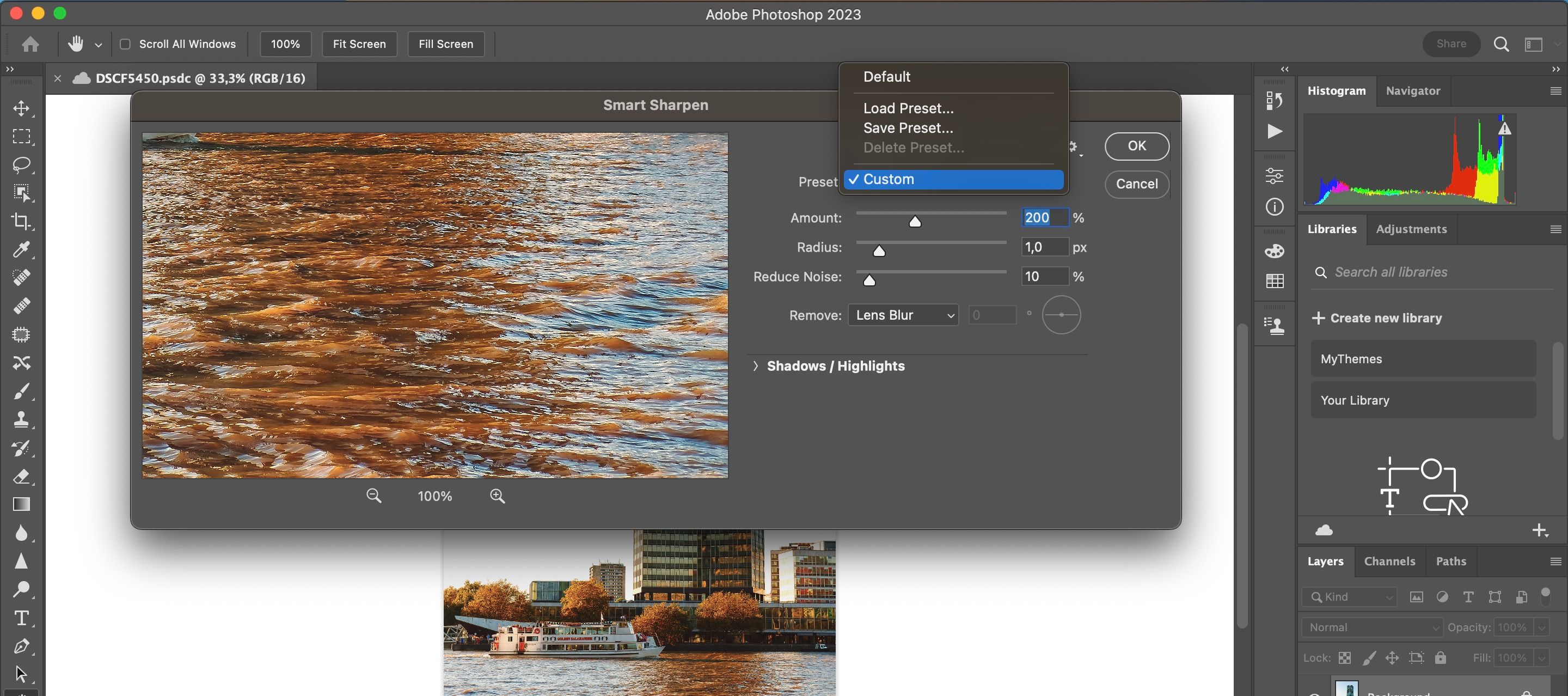The width and height of the screenshot is (1568, 696).
Task: Select the Eyedropper tool
Action: click(21, 249)
